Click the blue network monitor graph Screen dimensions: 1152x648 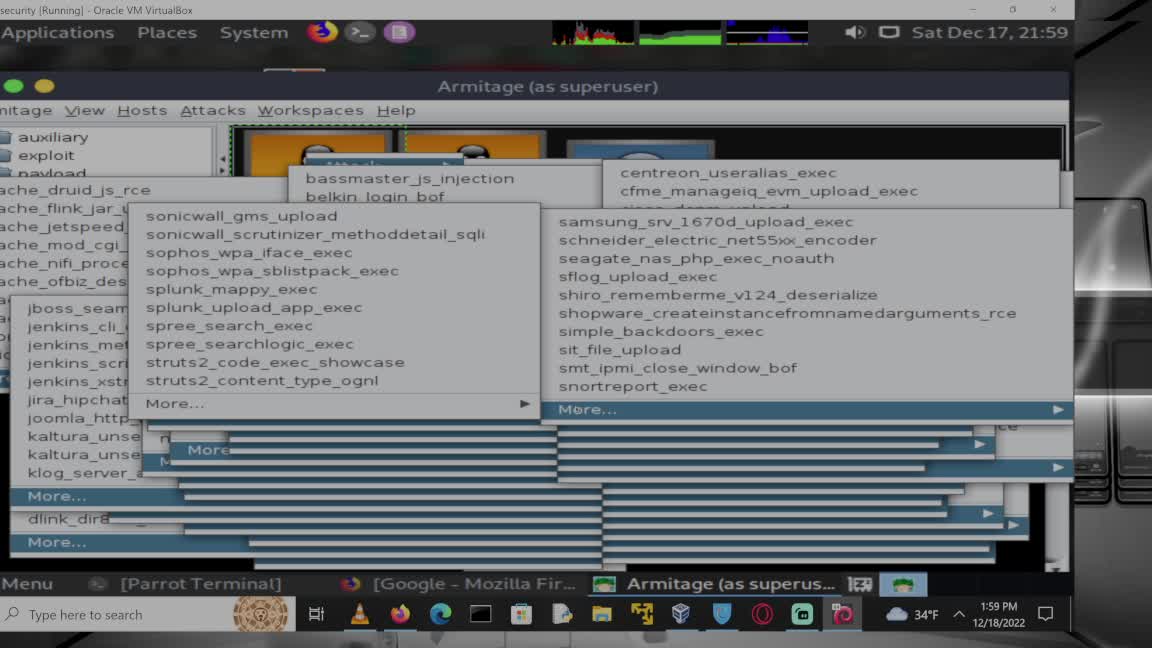click(767, 32)
